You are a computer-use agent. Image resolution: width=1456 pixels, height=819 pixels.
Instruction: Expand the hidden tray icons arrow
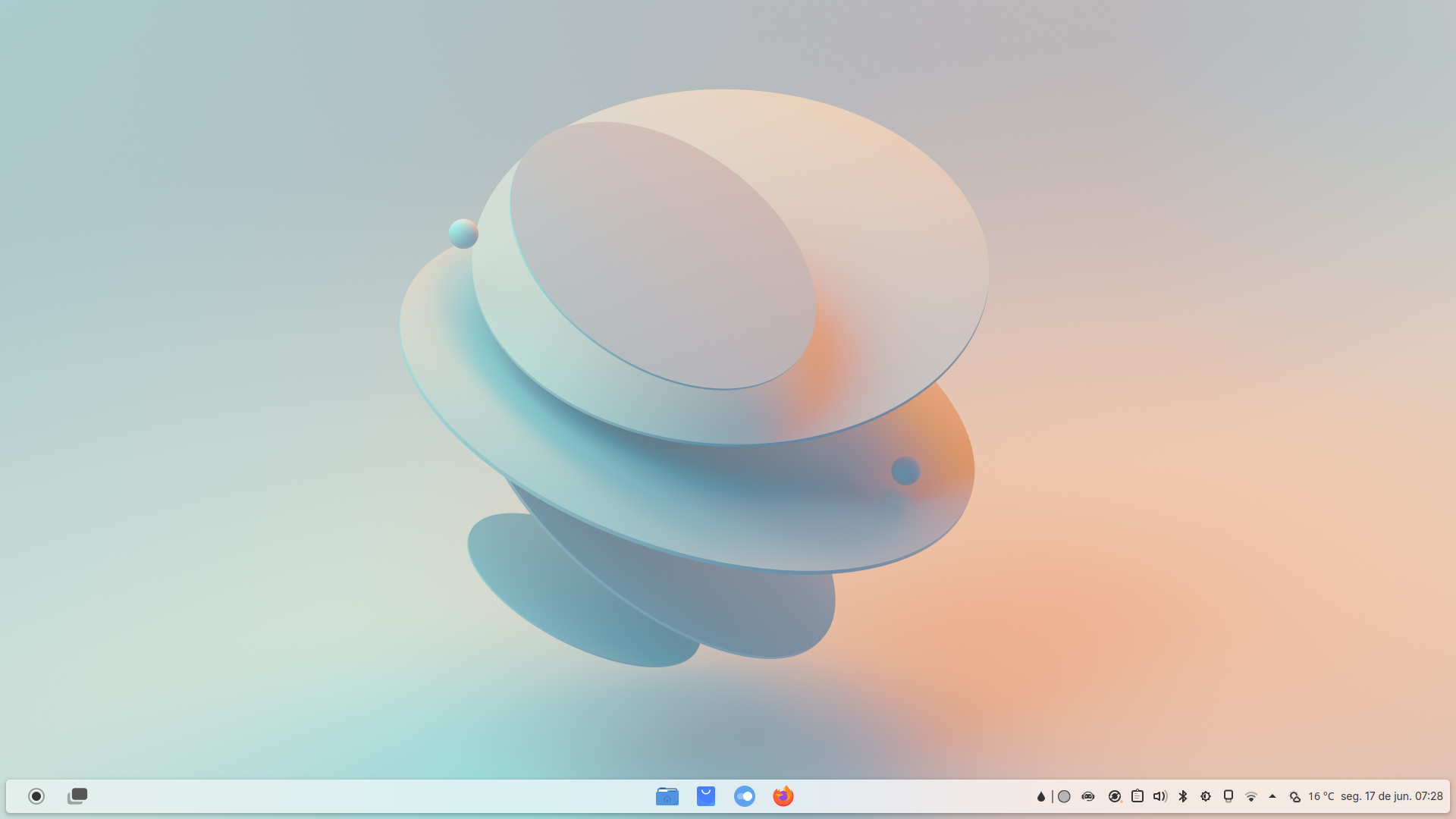[1272, 796]
